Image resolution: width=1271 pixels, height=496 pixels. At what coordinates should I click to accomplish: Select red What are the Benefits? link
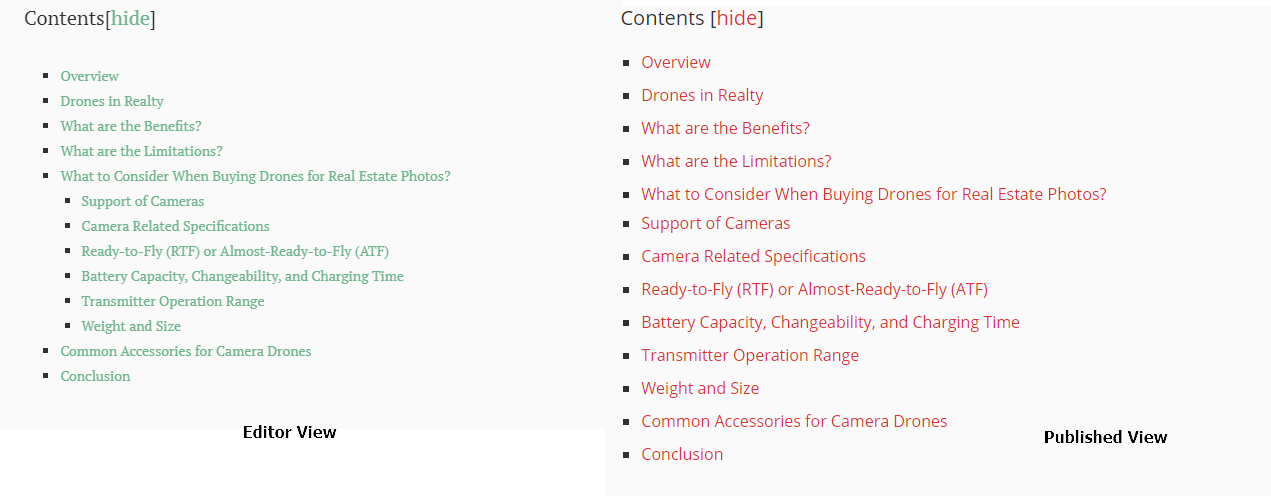pos(725,128)
